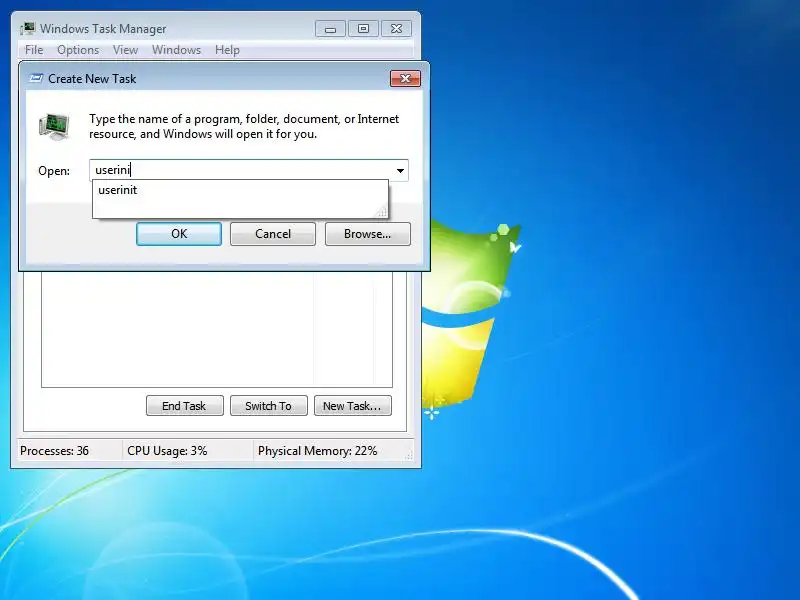
Task: Open the File menu in Task Manager
Action: [x=34, y=50]
